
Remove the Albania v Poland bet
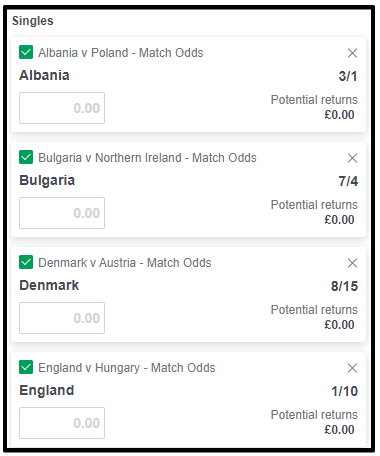(x=352, y=53)
